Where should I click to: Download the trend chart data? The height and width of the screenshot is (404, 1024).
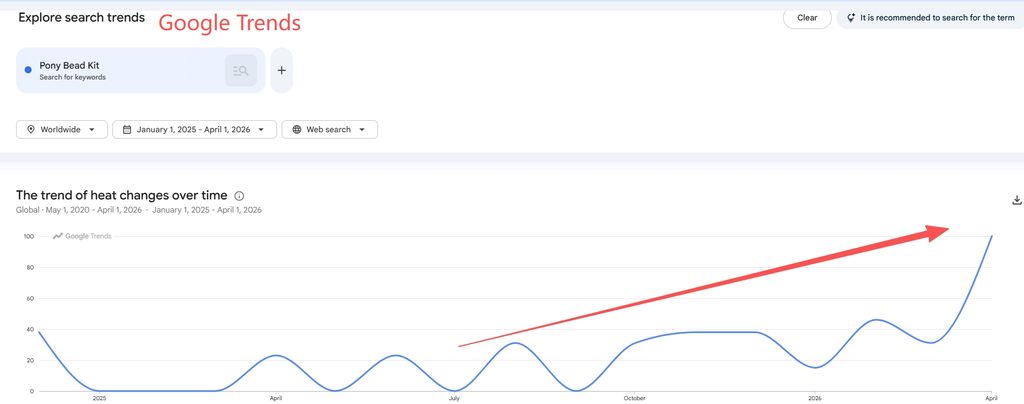click(1016, 200)
